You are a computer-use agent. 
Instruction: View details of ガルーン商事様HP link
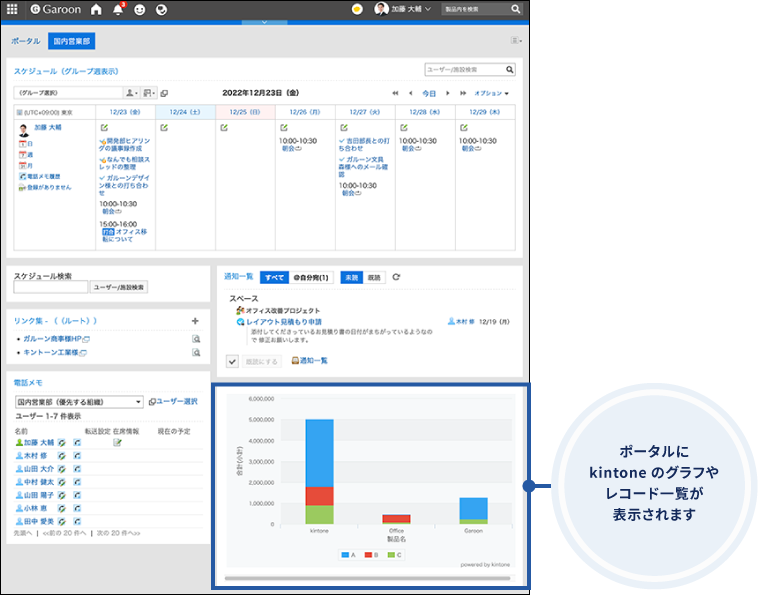[x=196, y=339]
